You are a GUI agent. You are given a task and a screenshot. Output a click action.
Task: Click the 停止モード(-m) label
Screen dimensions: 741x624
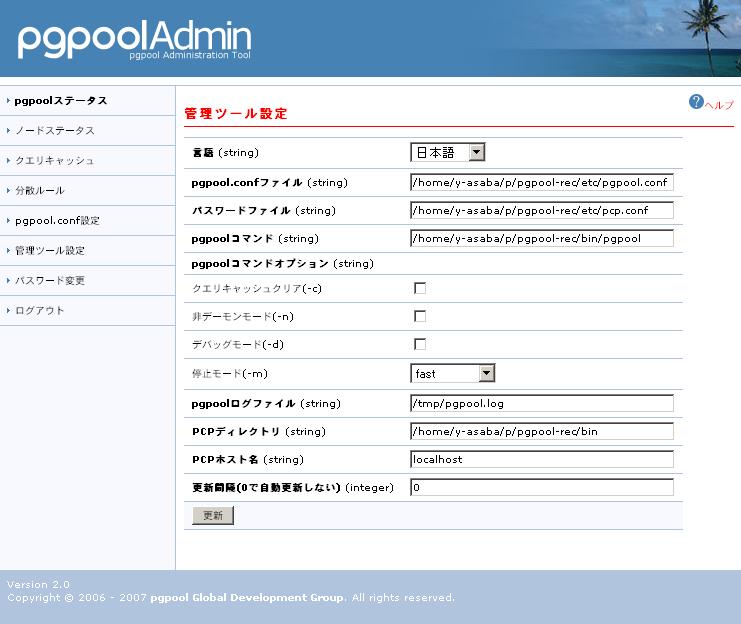(230, 373)
